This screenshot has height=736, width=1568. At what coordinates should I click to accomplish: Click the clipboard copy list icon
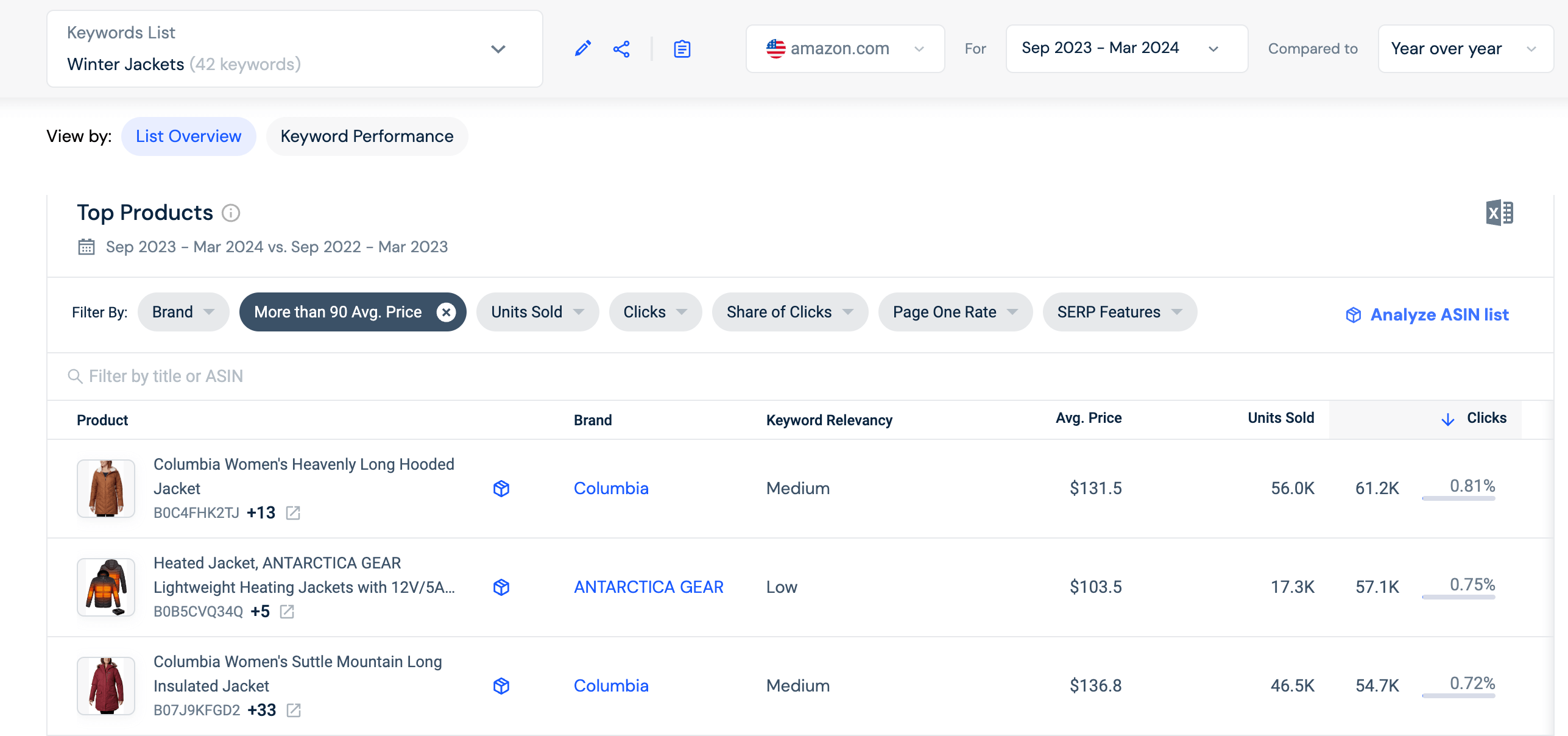[x=682, y=49]
